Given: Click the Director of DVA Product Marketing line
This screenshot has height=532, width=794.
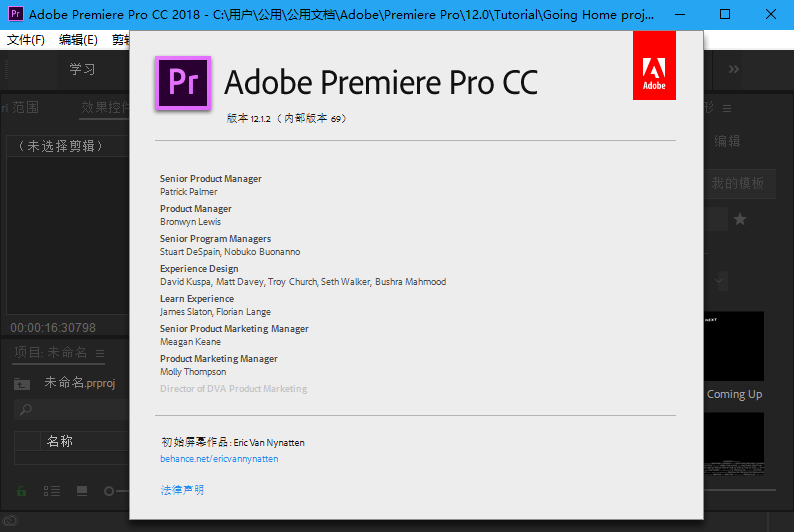Looking at the screenshot, I should [233, 389].
